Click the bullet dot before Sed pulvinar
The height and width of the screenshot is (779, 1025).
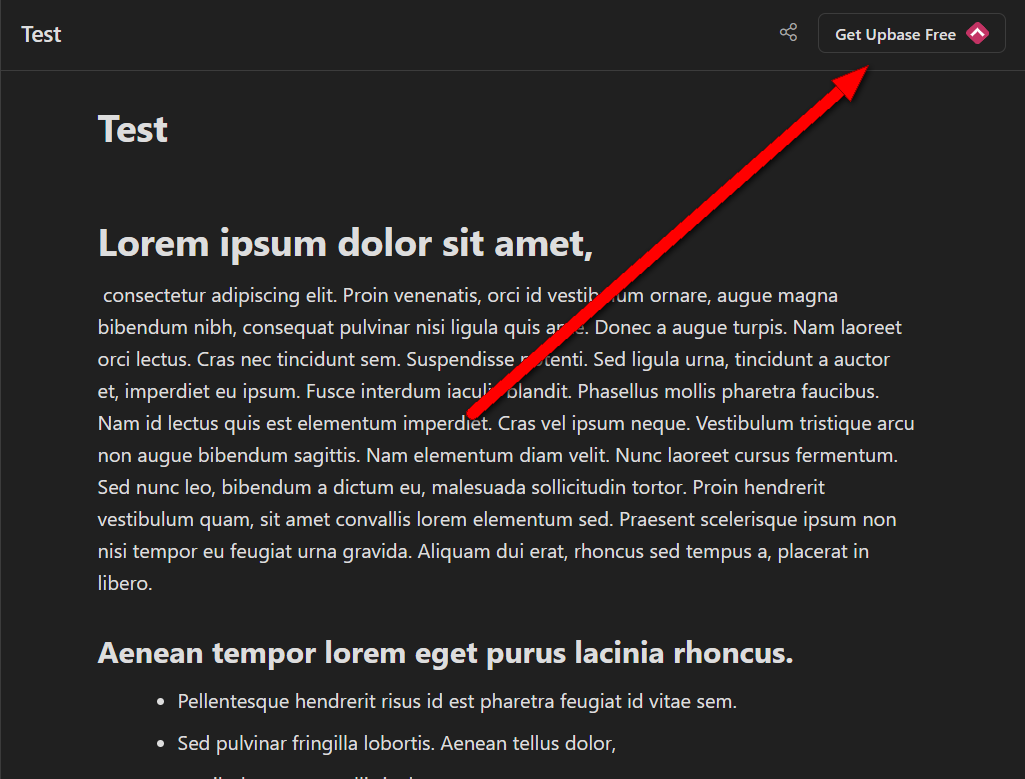[161, 745]
